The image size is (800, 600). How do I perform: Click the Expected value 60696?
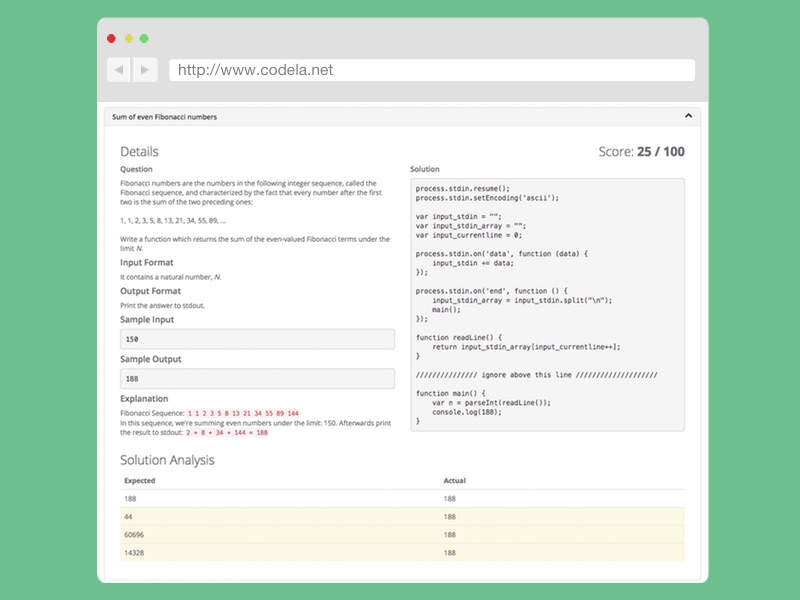(x=134, y=535)
